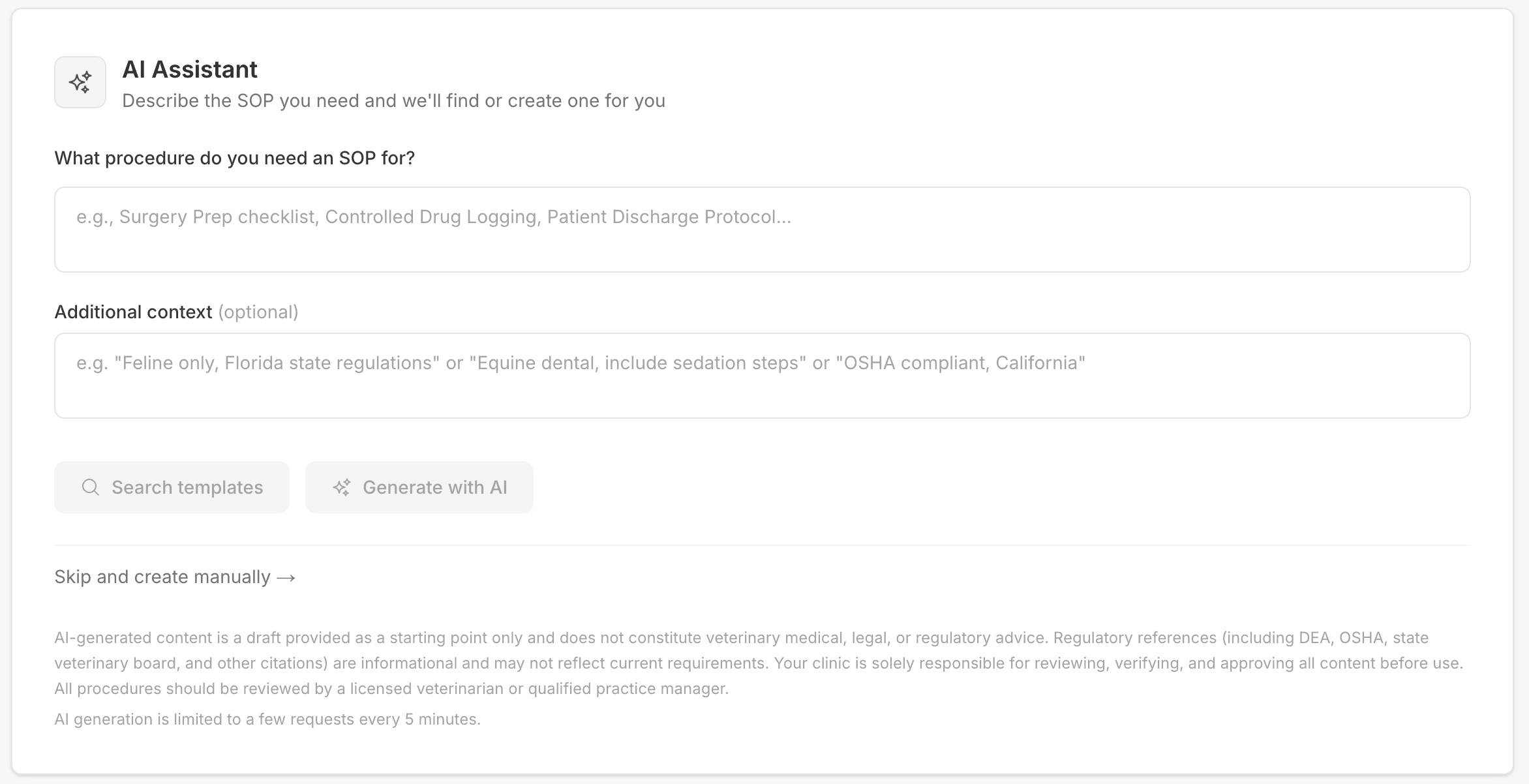
Task: Click the AI Assistant sparkle icon tile
Action: (80, 82)
